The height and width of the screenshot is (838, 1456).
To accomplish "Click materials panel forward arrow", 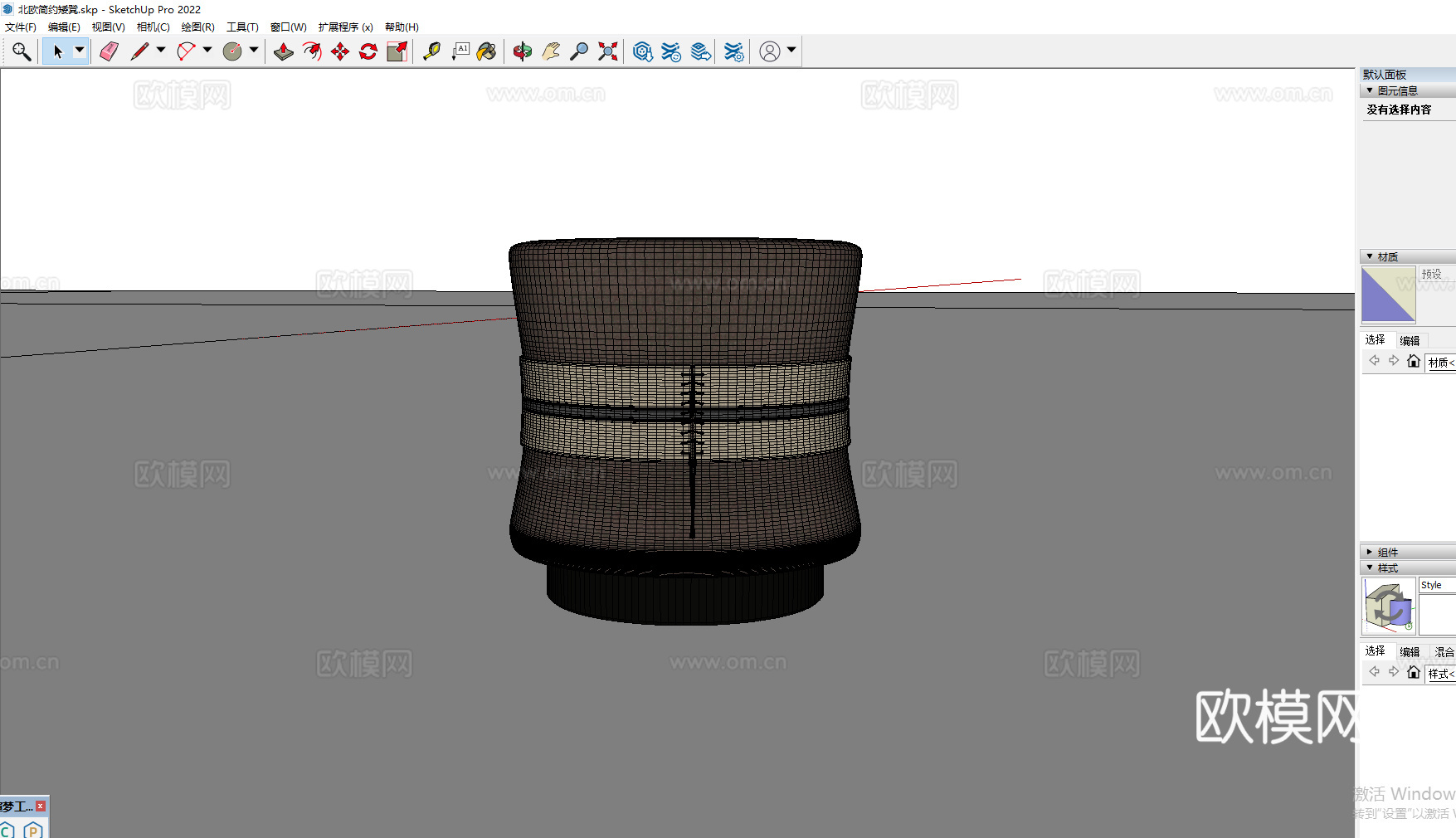I will (1394, 360).
